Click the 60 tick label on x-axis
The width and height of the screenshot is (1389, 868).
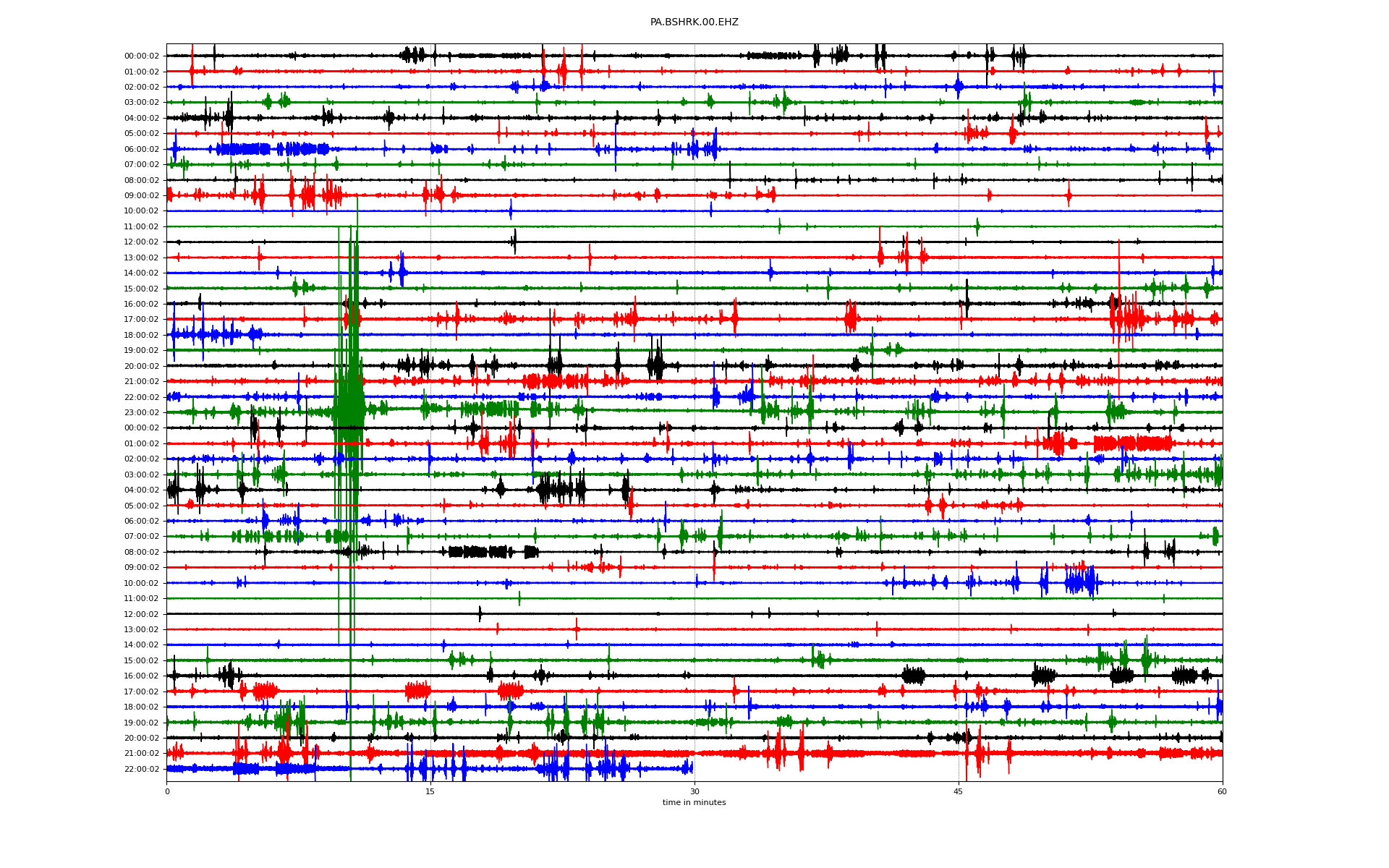pyautogui.click(x=1222, y=791)
